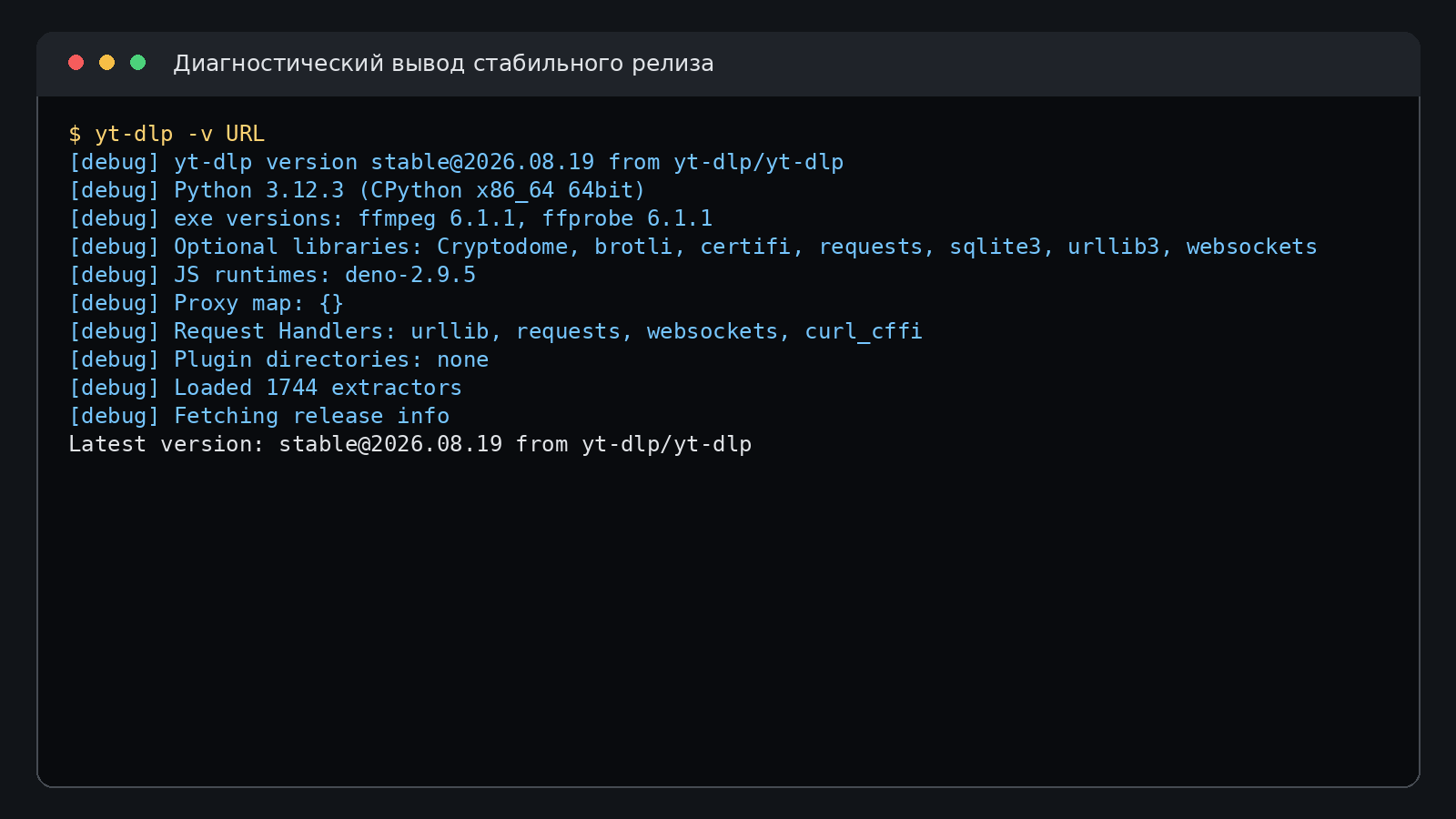Click the ffmpeg 6.1.1 version text
The width and height of the screenshot is (1456, 819).
click(437, 218)
